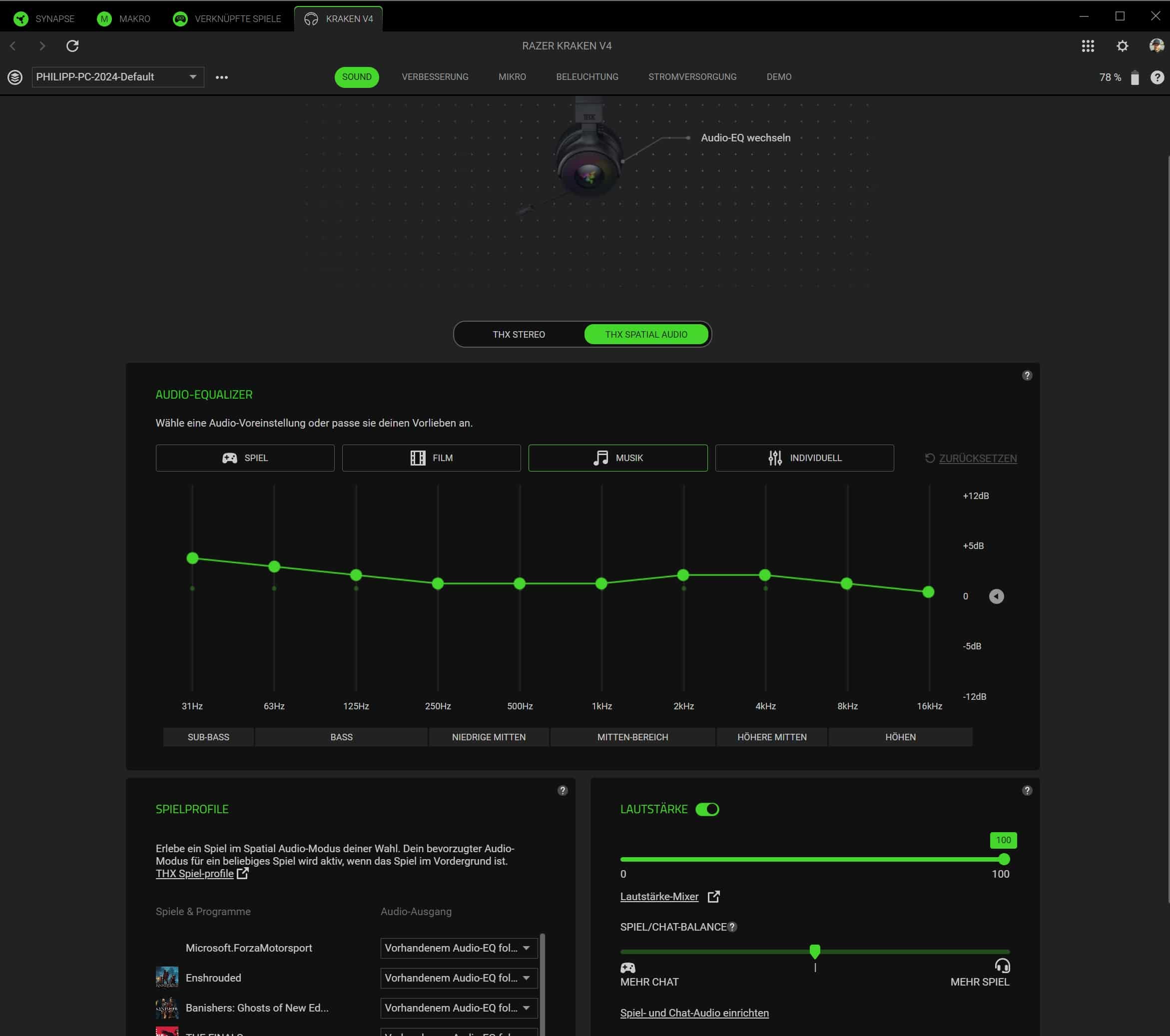This screenshot has height=1036, width=1170.
Task: Open the nine-dot modules grid icon
Action: 1088,46
